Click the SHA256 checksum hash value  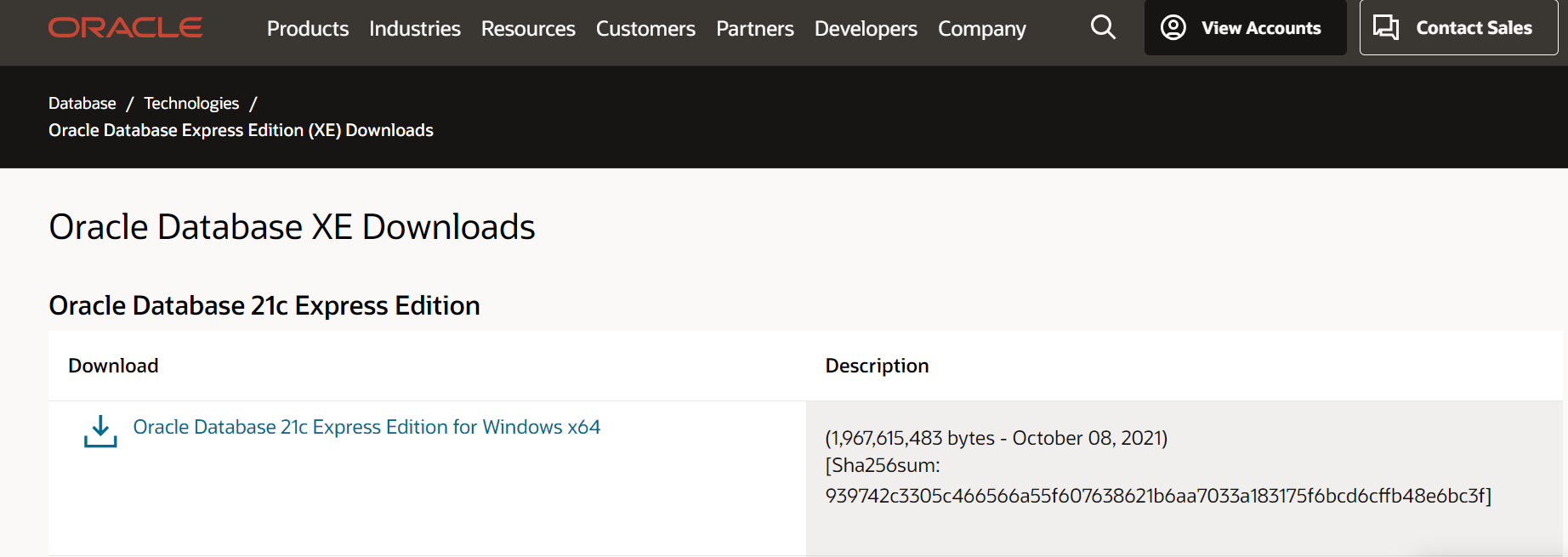(1158, 496)
